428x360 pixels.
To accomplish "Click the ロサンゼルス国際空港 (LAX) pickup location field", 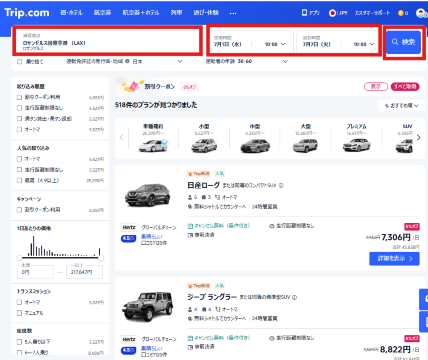I will pos(107,42).
